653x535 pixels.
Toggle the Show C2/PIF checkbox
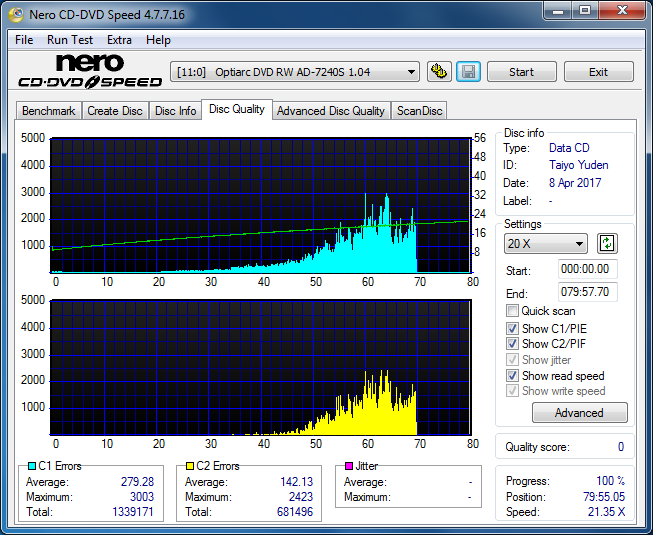click(x=512, y=343)
